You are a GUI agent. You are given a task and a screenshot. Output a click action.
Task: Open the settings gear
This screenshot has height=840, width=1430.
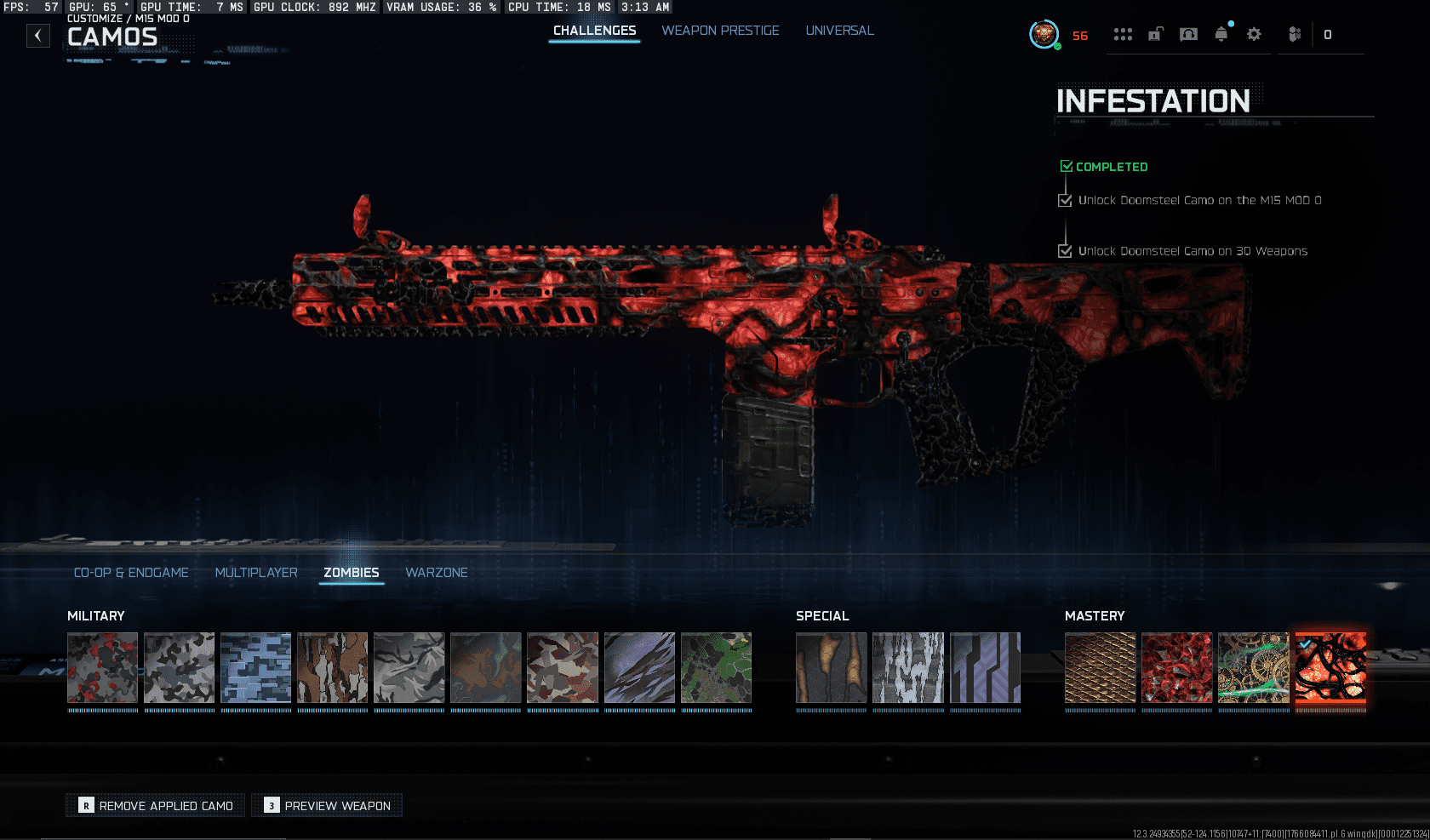pos(1254,35)
